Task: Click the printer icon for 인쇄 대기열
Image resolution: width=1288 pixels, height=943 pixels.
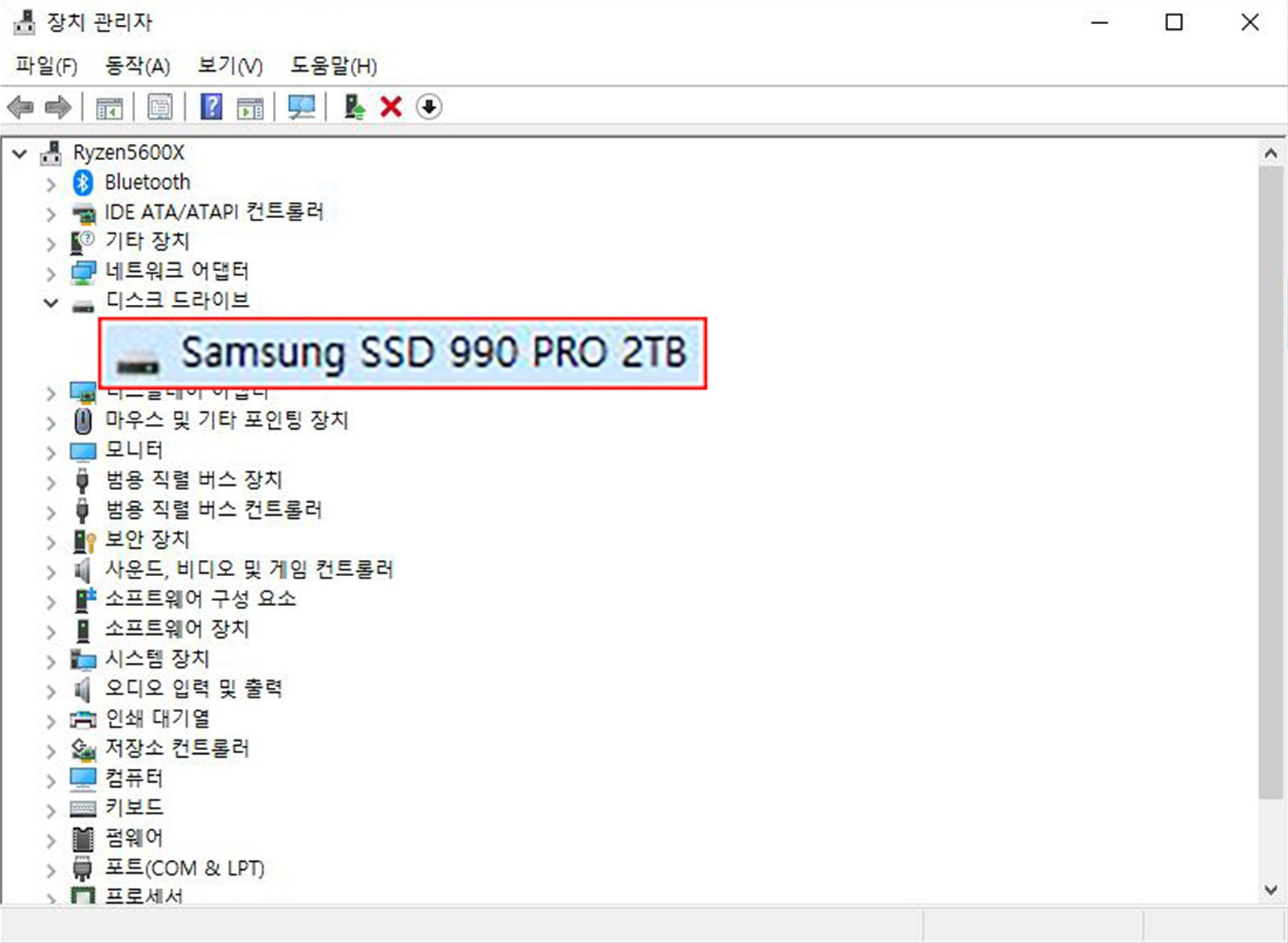Action: [83, 719]
